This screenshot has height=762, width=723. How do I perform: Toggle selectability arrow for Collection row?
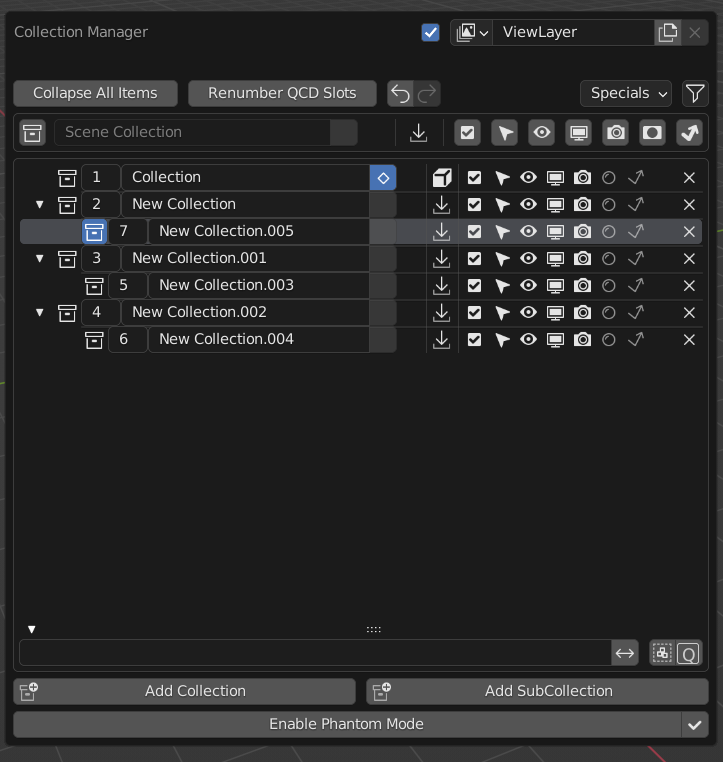click(x=502, y=177)
